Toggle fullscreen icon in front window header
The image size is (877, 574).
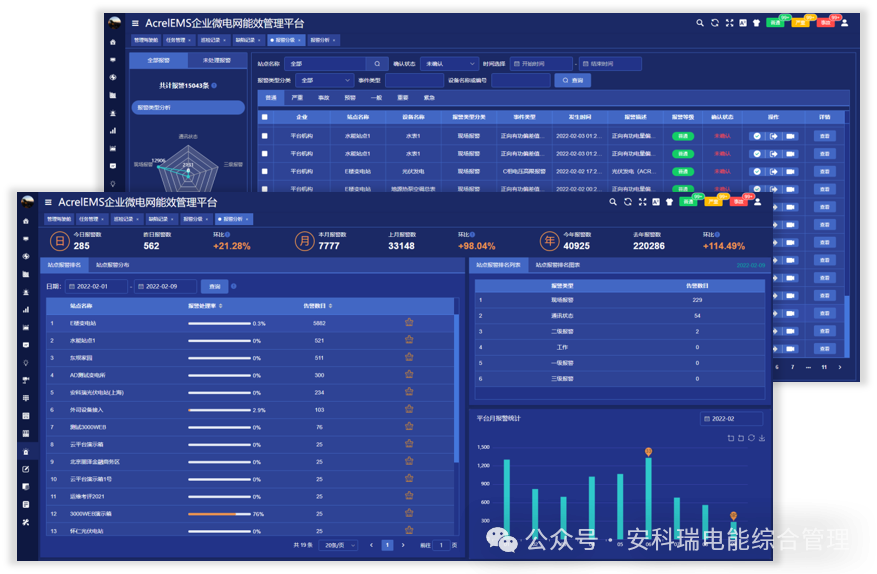(x=642, y=202)
